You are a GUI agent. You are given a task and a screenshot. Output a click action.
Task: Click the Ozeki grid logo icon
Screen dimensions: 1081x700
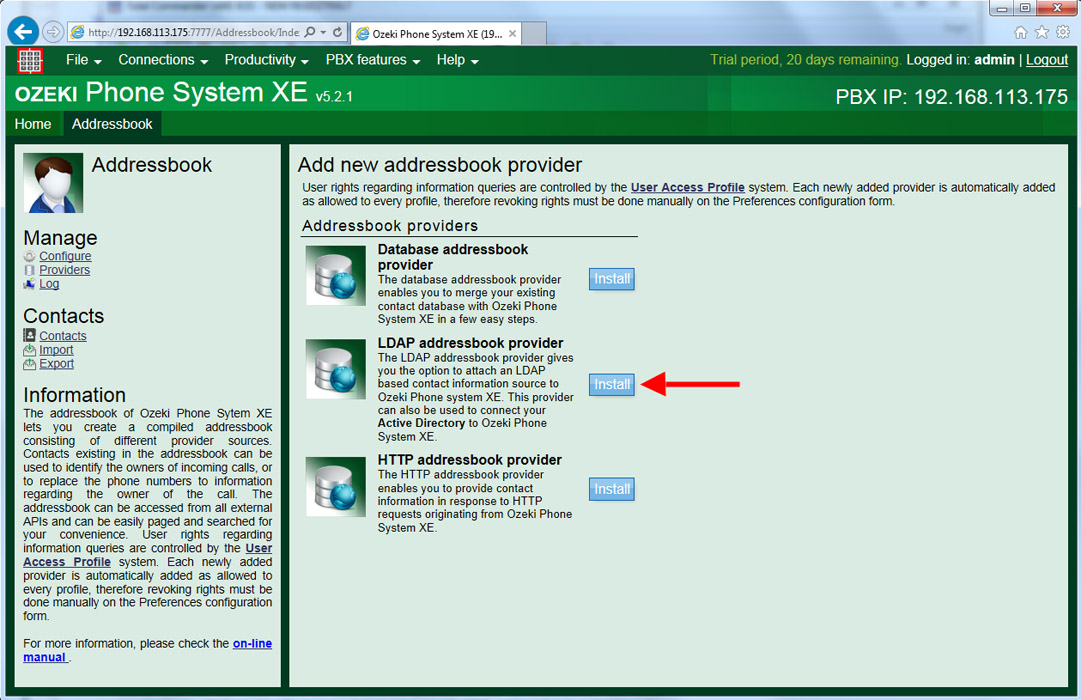30,61
